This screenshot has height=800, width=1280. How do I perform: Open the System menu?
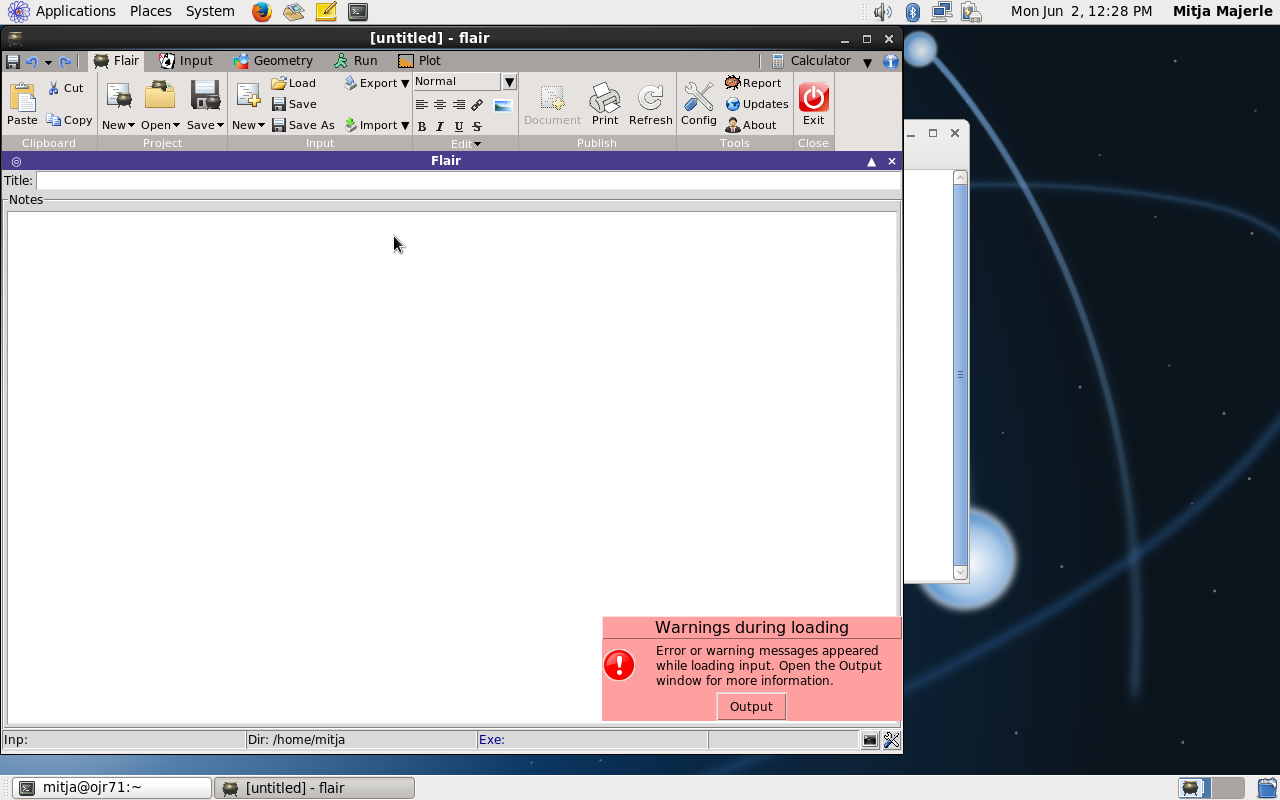click(x=210, y=11)
